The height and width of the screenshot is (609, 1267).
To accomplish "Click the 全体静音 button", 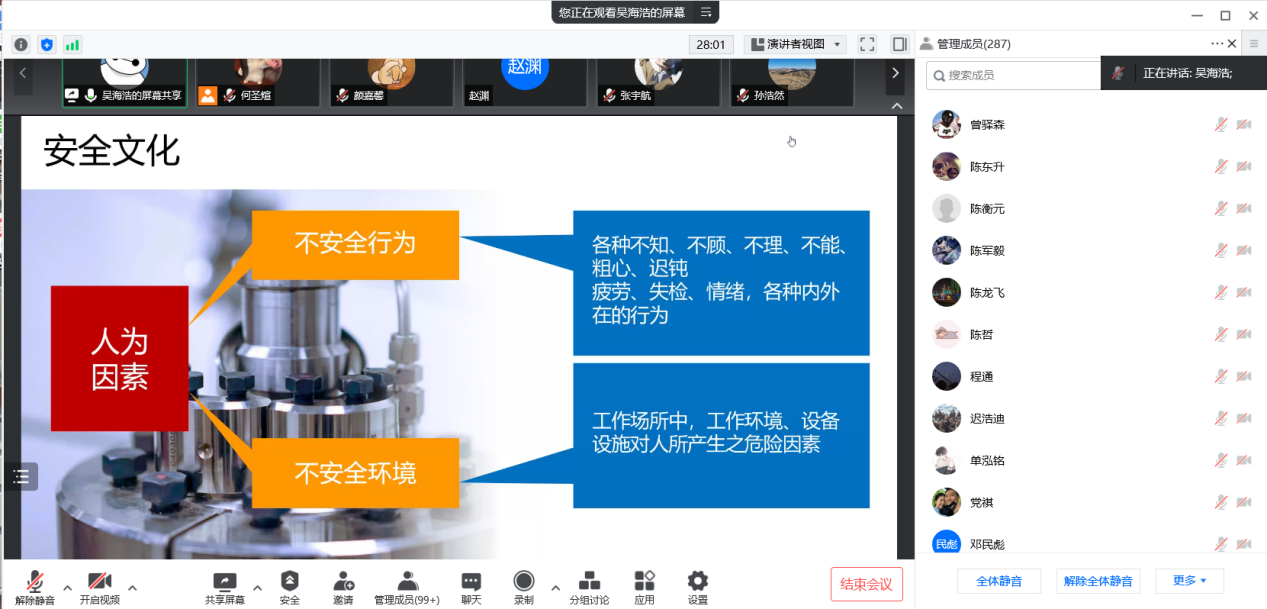I will coord(998,581).
